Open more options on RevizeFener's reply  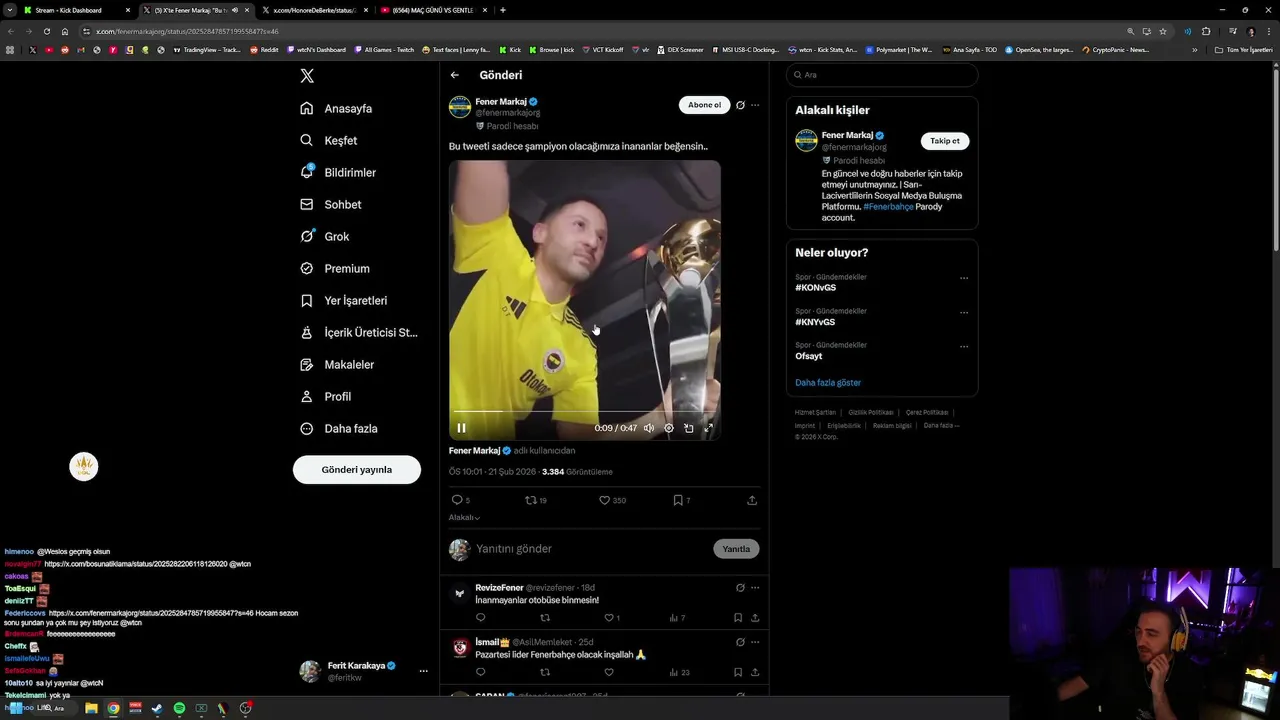click(755, 588)
